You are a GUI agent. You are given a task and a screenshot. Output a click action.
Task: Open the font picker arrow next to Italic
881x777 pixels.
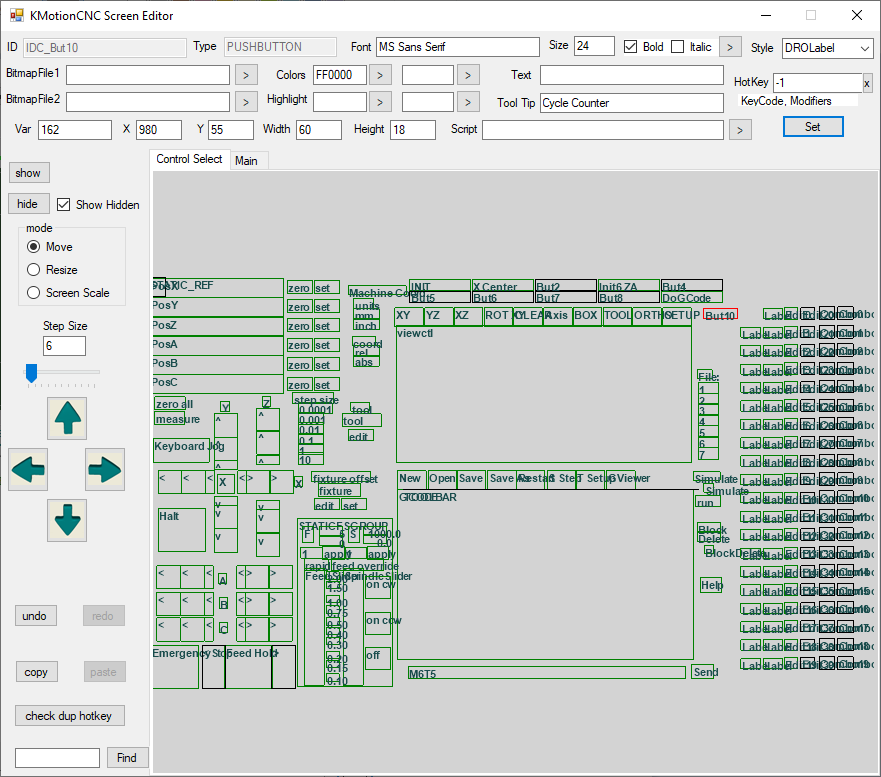[731, 47]
